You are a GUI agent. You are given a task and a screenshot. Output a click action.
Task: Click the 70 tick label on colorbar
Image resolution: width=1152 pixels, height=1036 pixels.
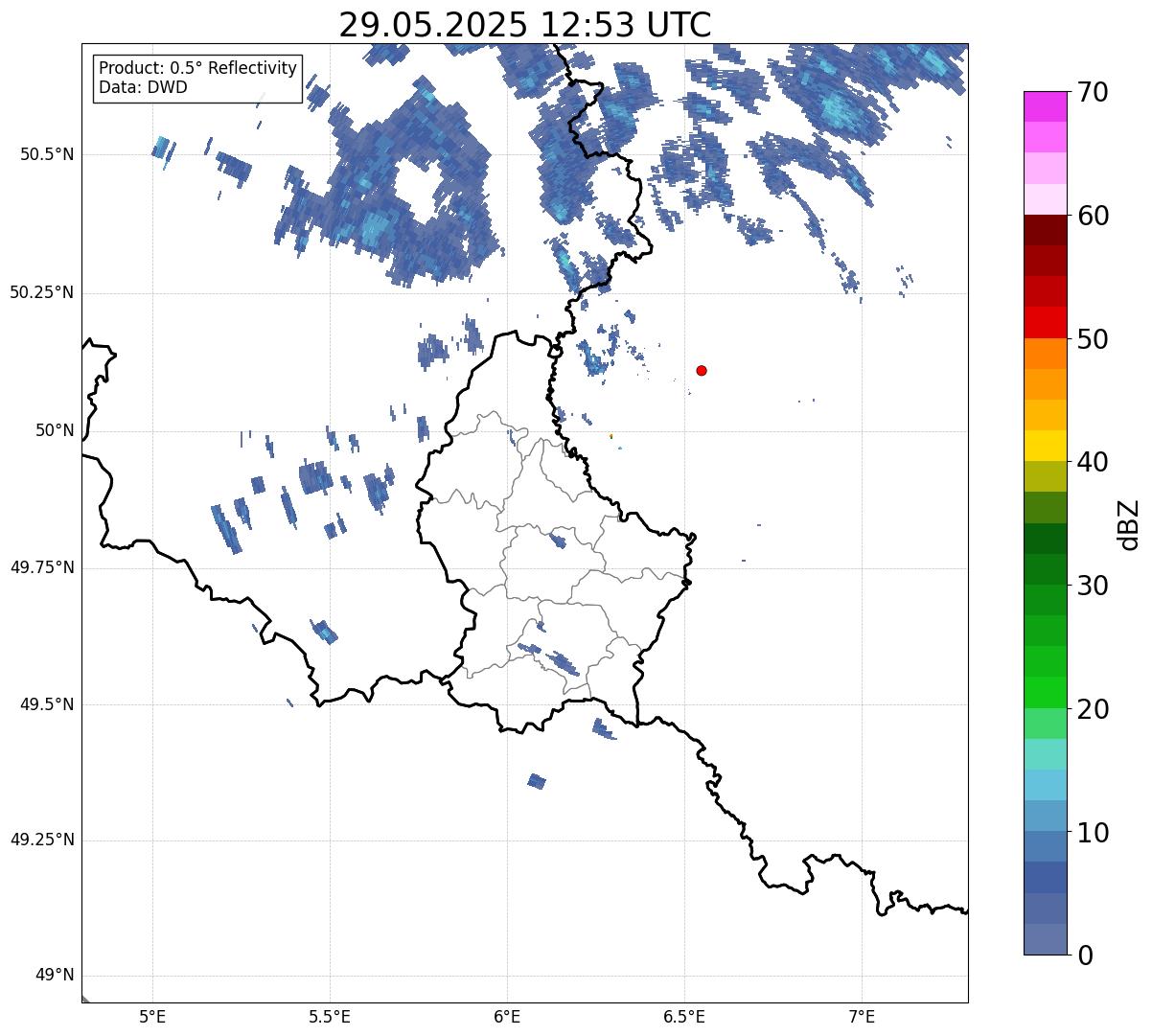click(1093, 93)
